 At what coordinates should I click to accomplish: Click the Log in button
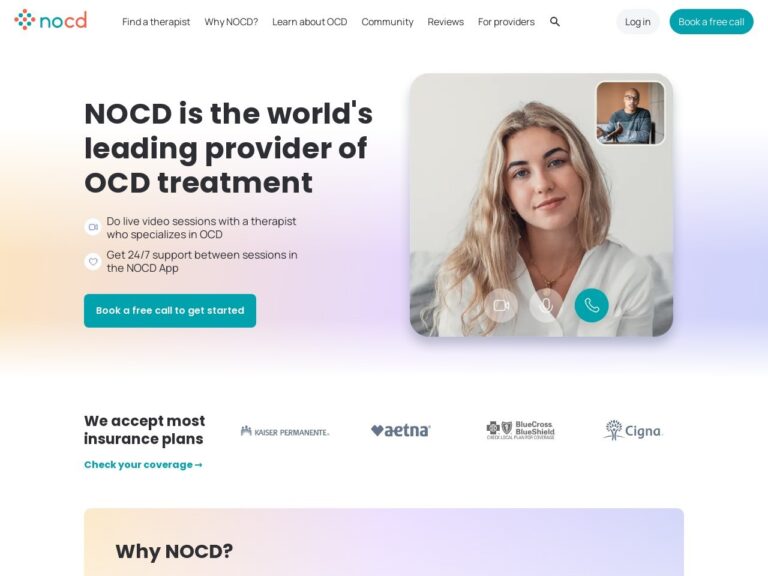637,22
